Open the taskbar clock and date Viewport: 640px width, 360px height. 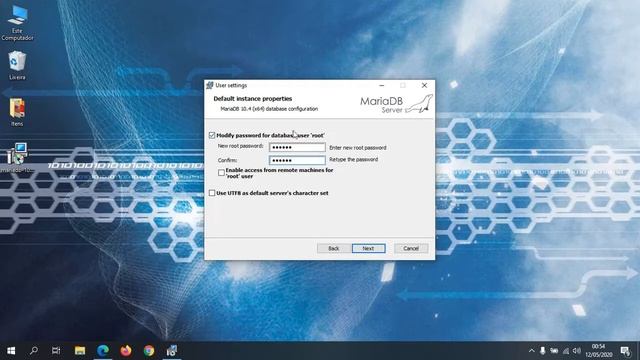pos(599,351)
